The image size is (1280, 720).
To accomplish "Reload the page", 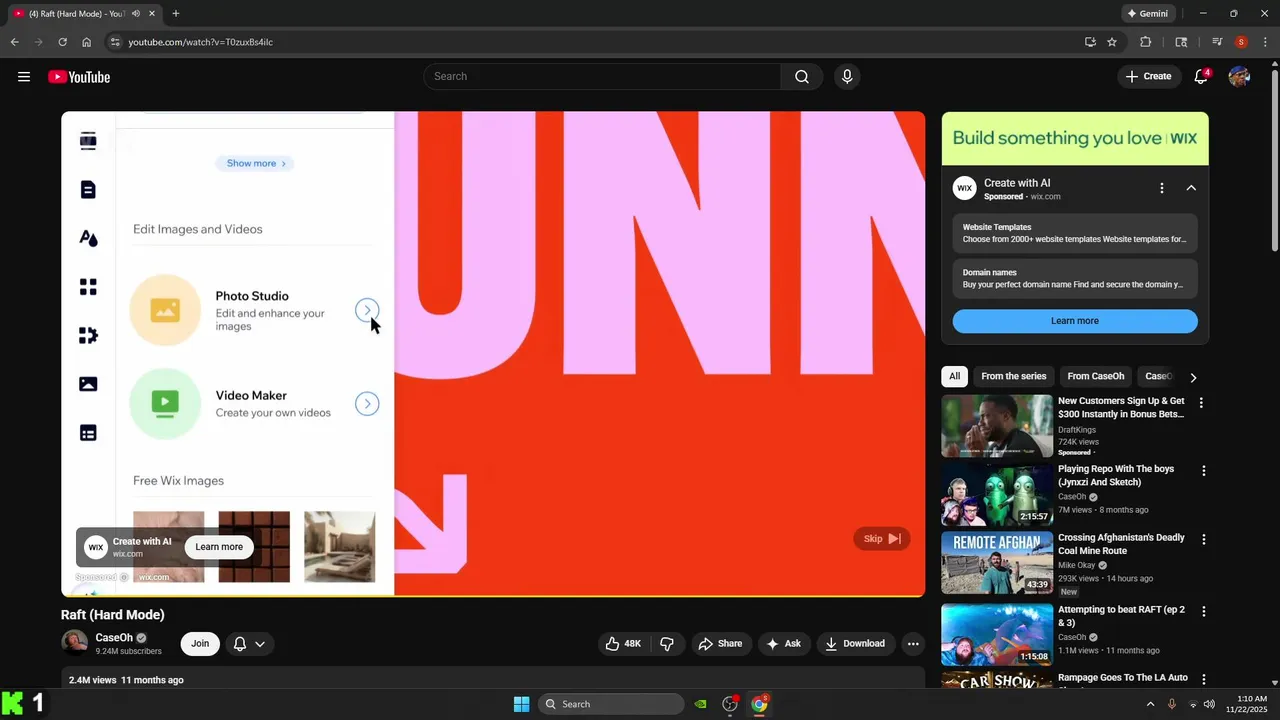I will 62,42.
